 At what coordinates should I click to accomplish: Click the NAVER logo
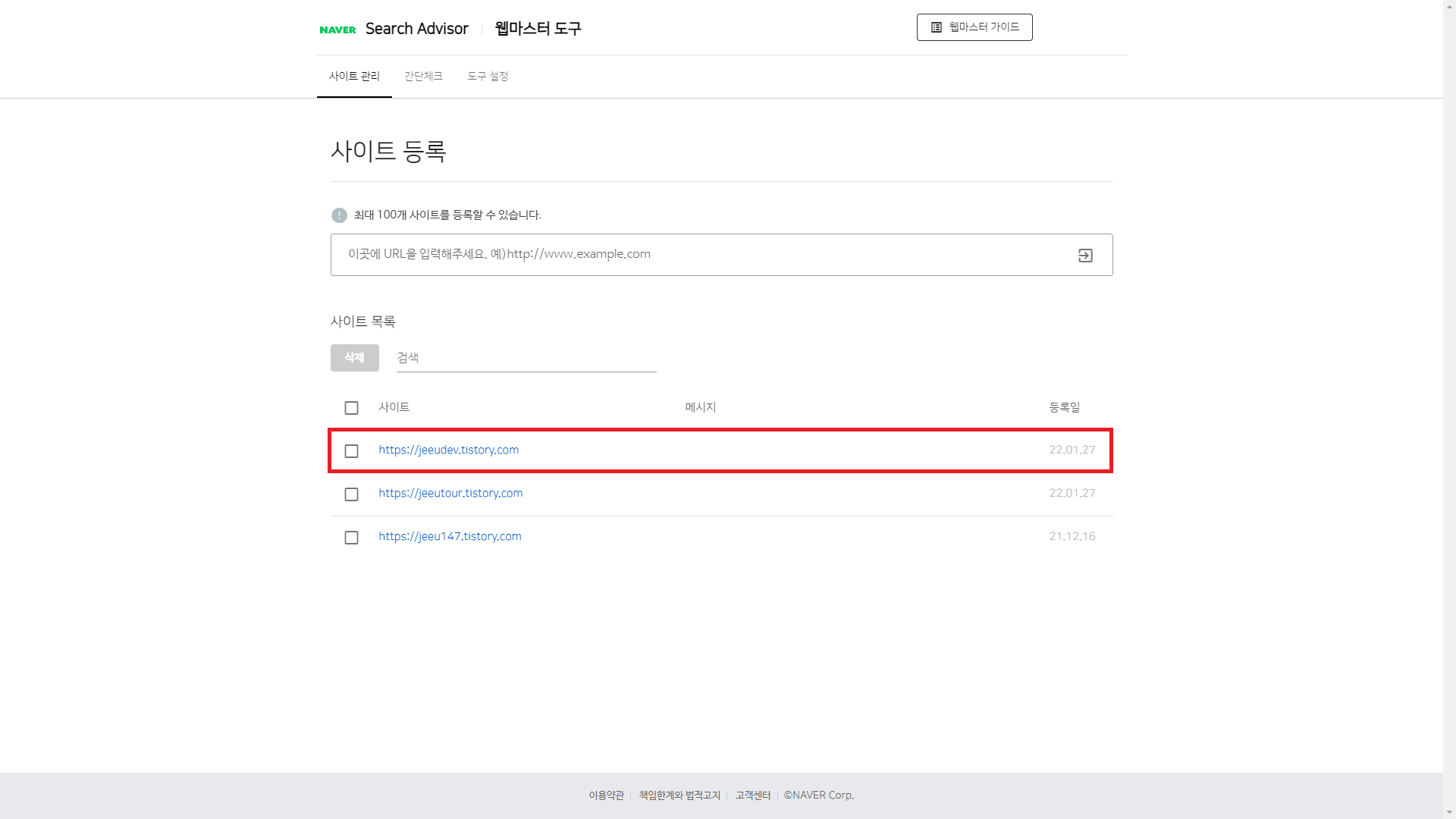point(337,30)
